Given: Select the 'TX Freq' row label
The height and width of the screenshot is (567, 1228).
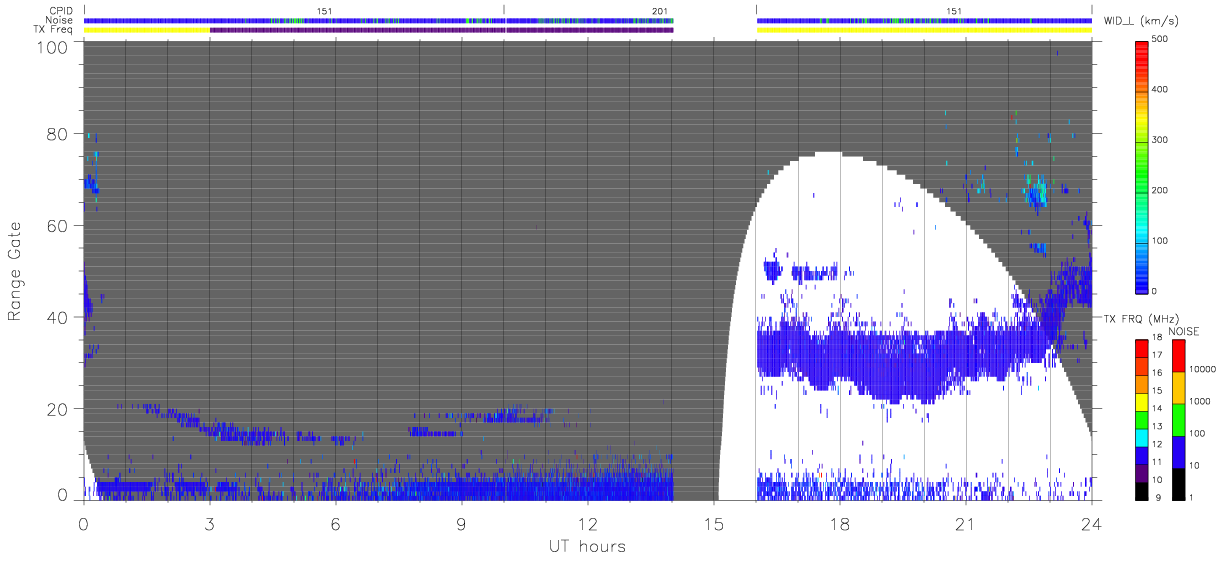Looking at the screenshot, I should coord(55,30).
